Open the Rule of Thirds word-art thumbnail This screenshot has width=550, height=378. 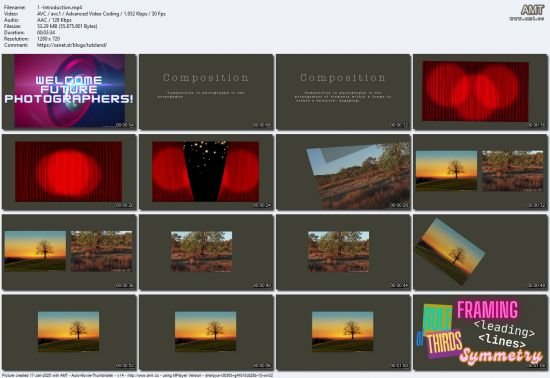click(x=481, y=333)
